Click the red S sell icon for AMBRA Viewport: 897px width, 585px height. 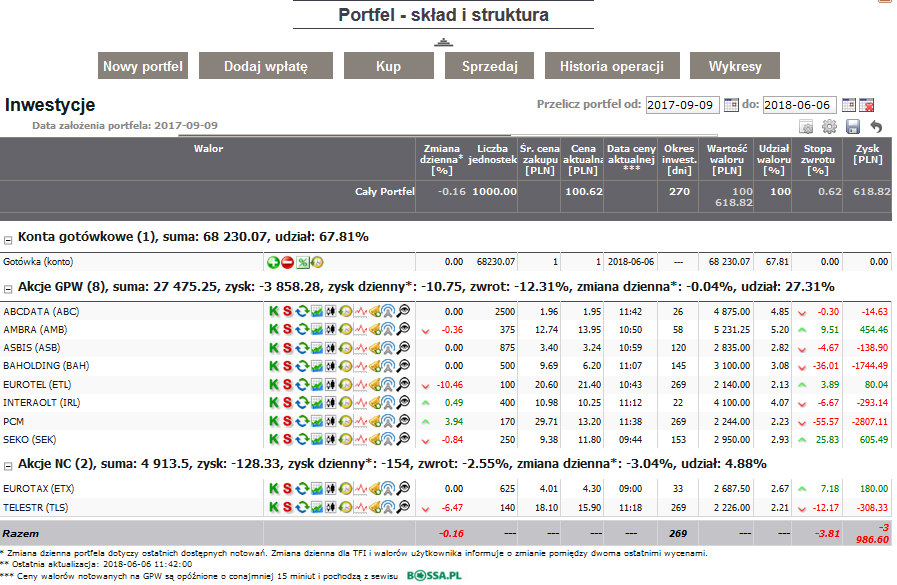tap(287, 329)
